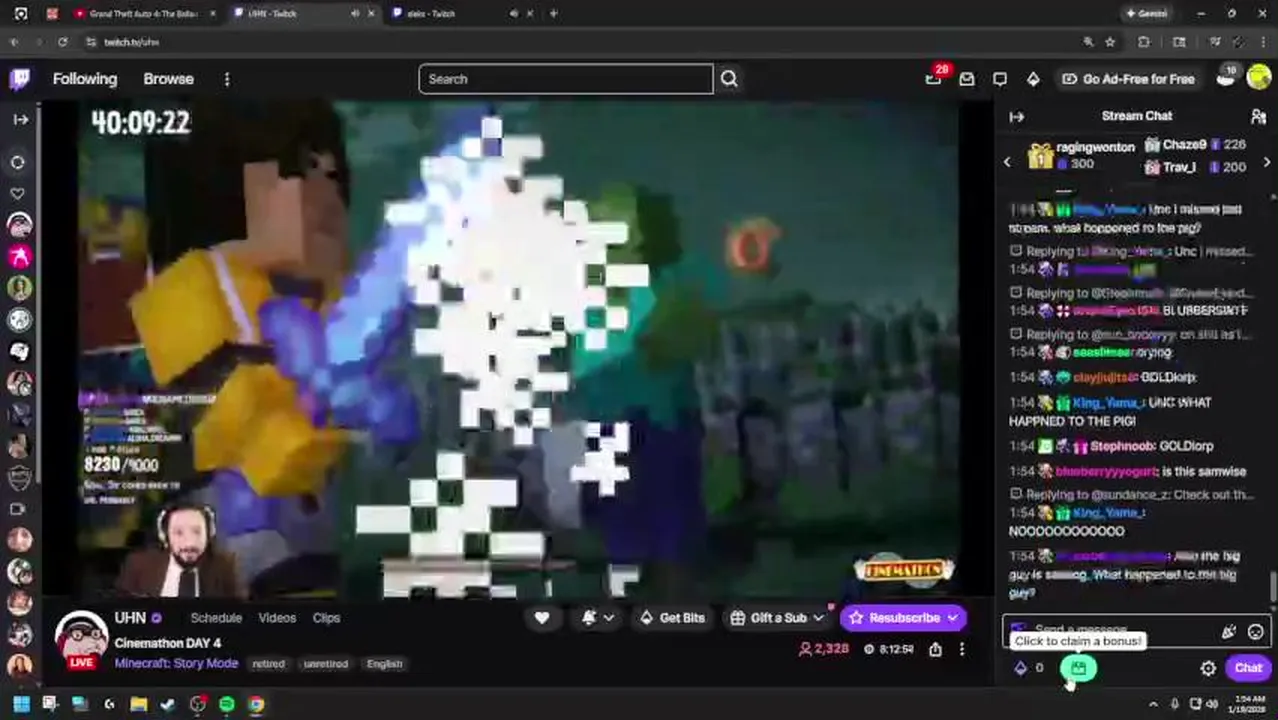Image resolution: width=1278 pixels, height=720 pixels.
Task: Open the channel points balance icon
Action: tap(1020, 668)
